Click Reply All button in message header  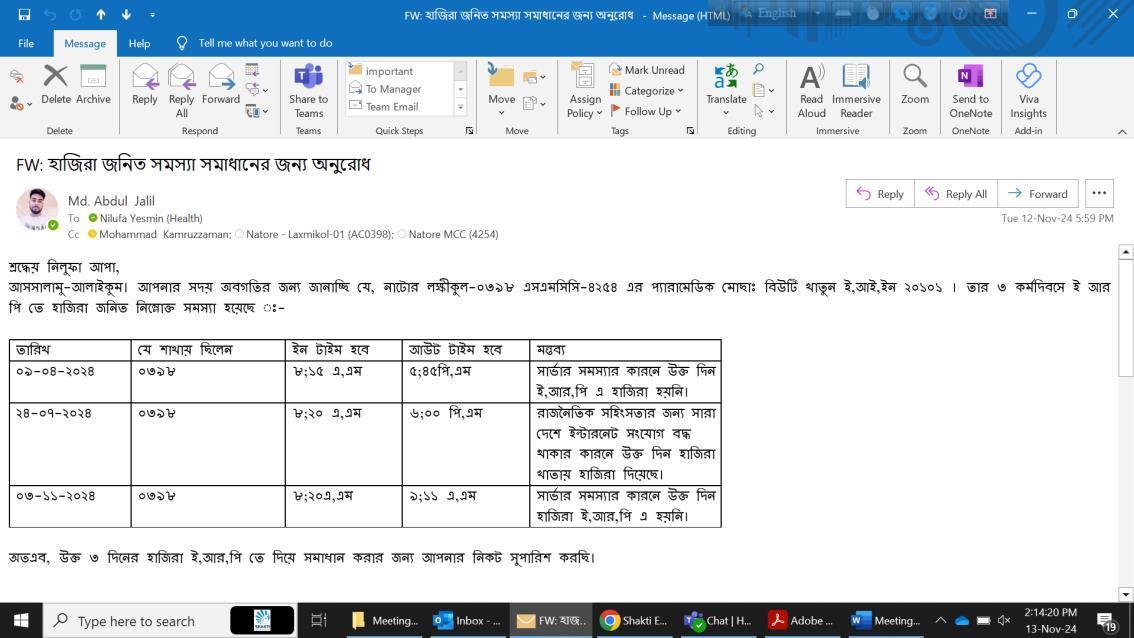click(956, 194)
